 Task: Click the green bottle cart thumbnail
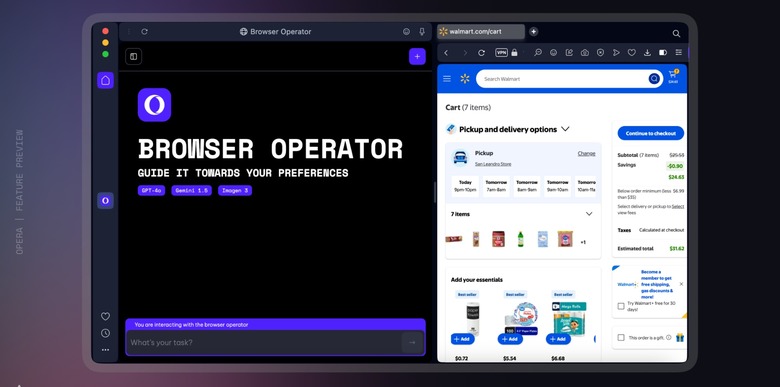(520, 239)
